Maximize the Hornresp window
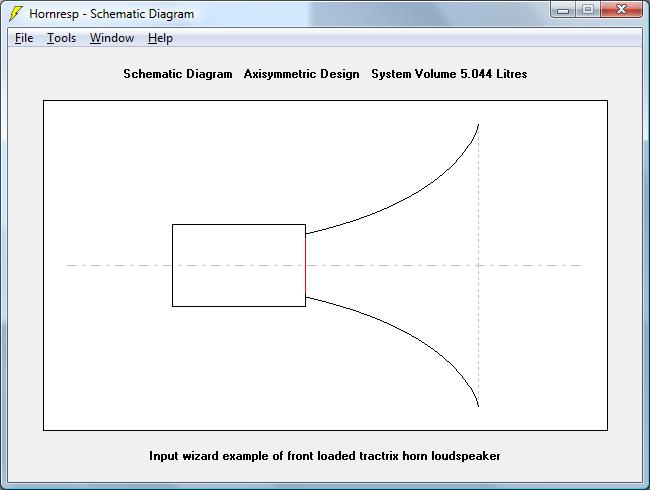The width and height of the screenshot is (650, 490). [587, 10]
